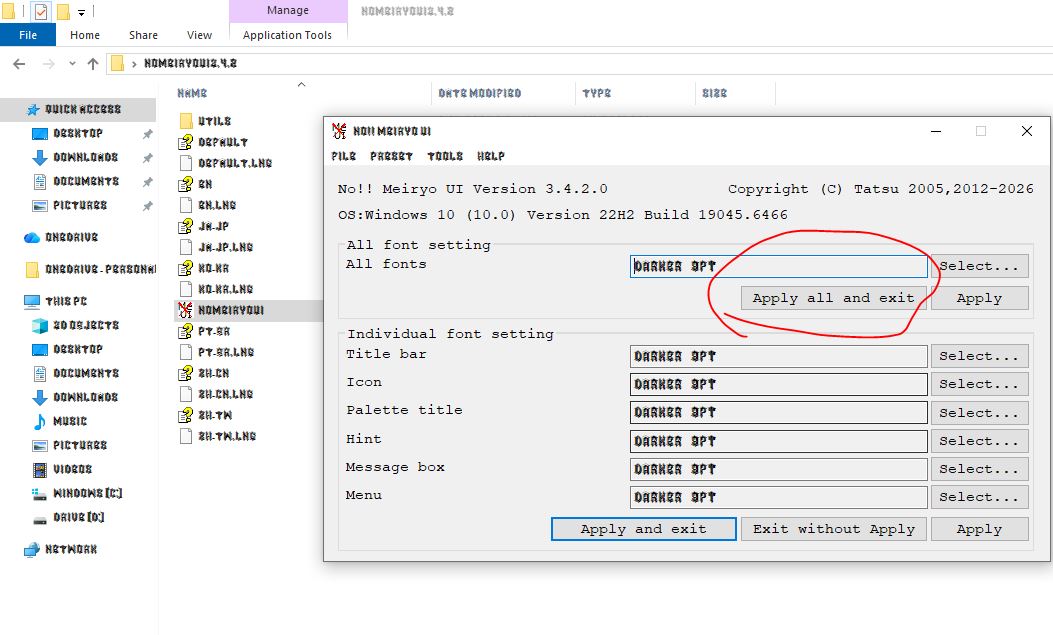This screenshot has height=635, width=1053.
Task: Select the zh-CN help file
Action: click(204, 373)
